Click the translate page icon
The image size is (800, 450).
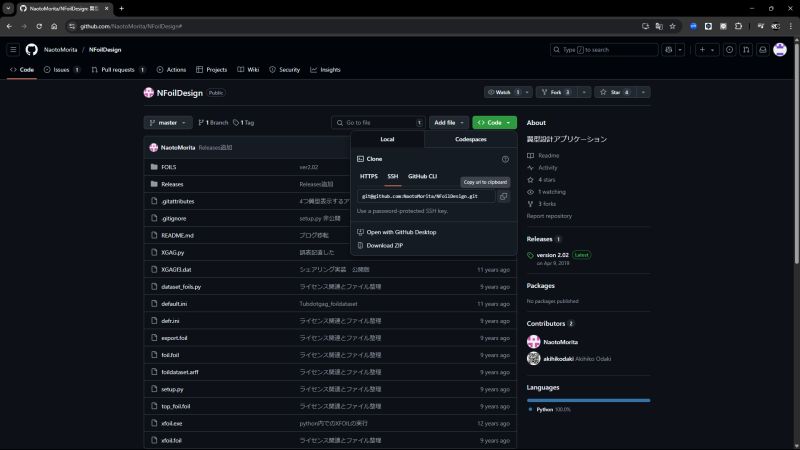(659, 26)
